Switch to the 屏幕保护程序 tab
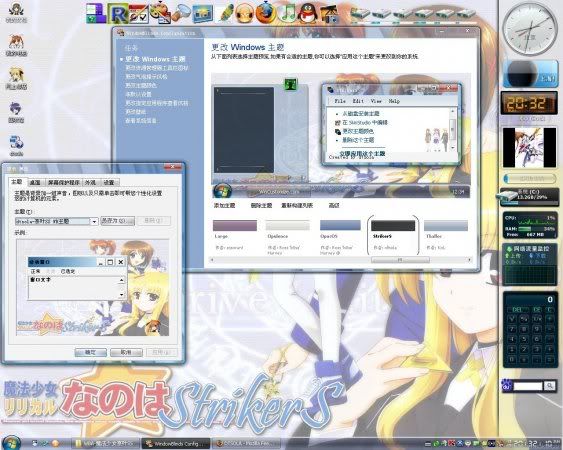Image resolution: width=563 pixels, height=450 pixels. [x=64, y=182]
